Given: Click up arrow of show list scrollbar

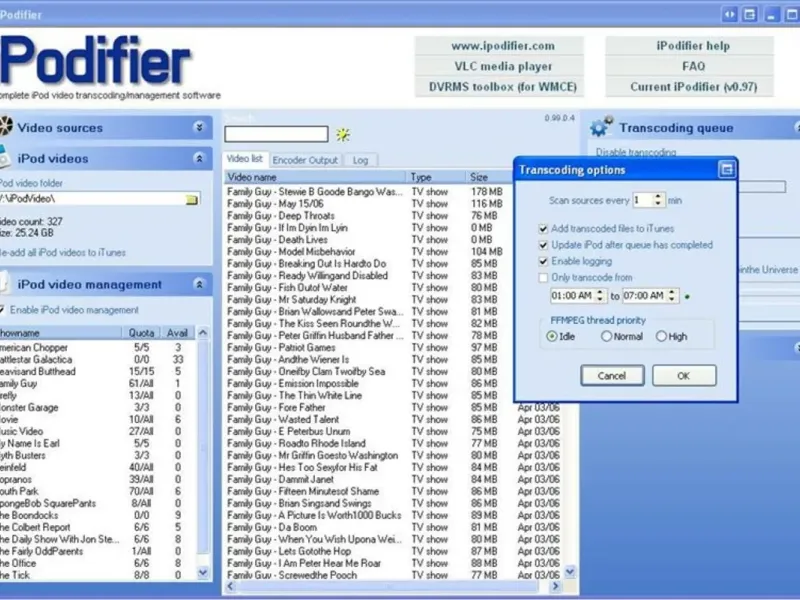Looking at the screenshot, I should point(203,333).
